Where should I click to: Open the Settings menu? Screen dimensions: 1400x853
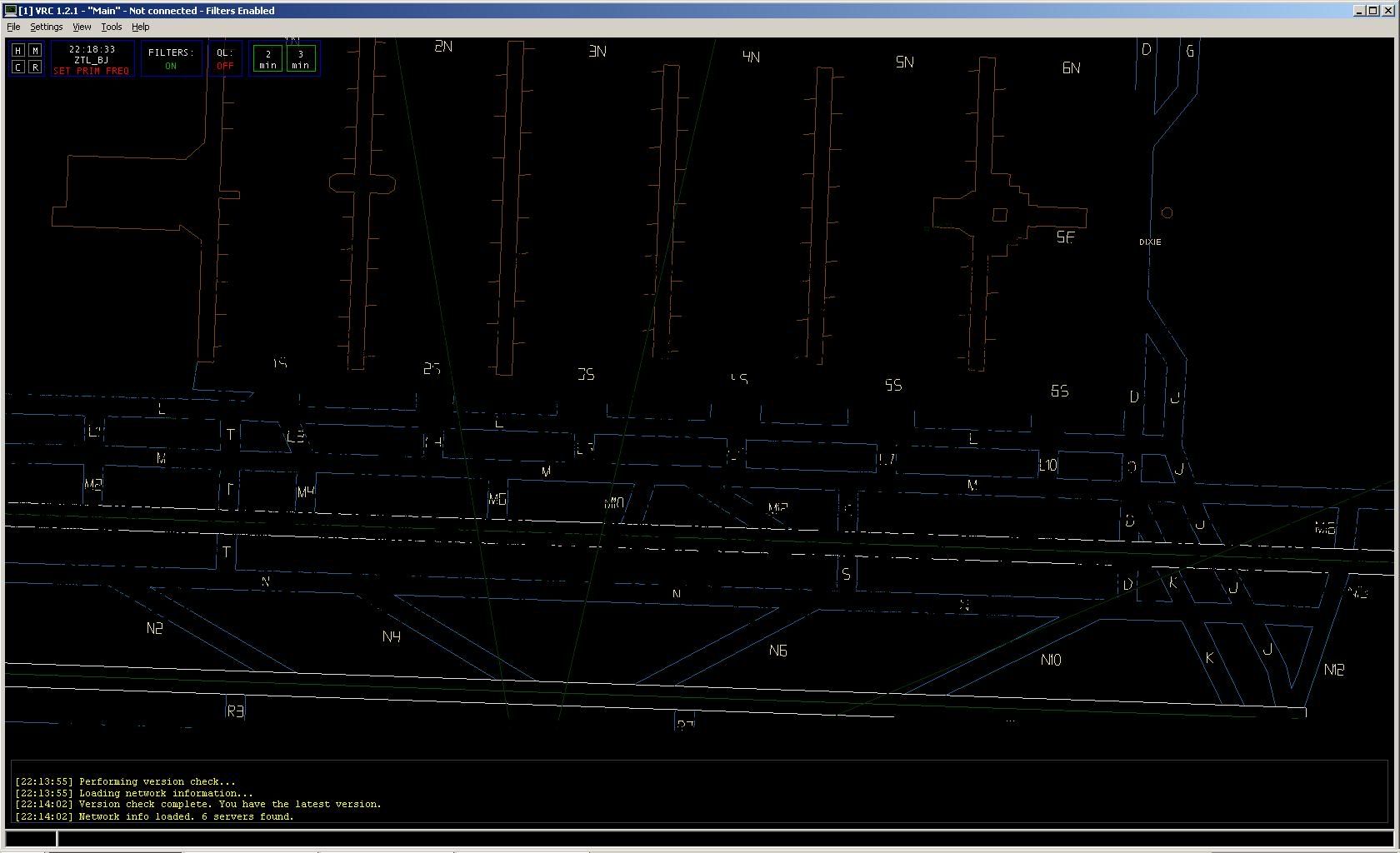click(x=46, y=27)
